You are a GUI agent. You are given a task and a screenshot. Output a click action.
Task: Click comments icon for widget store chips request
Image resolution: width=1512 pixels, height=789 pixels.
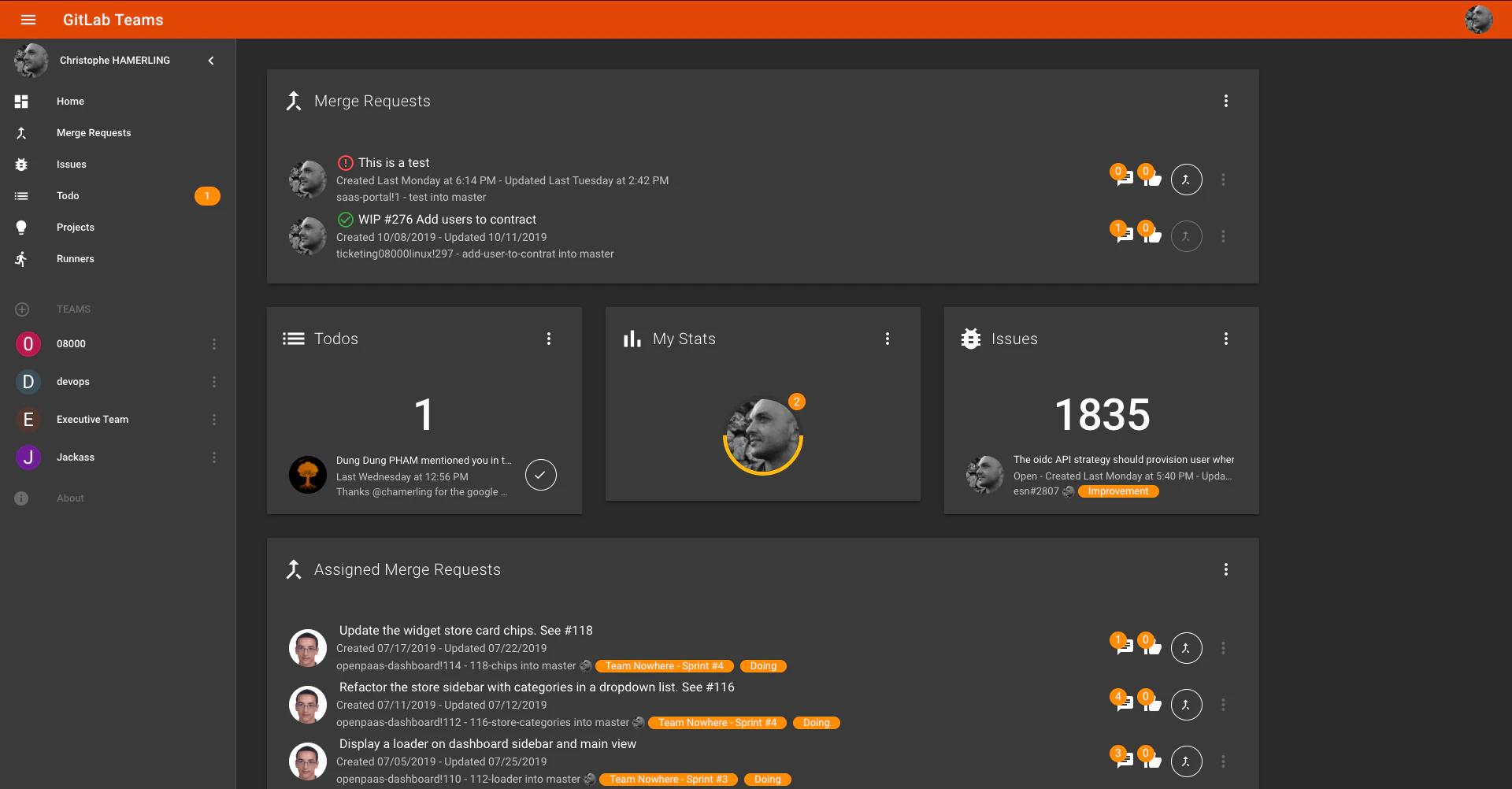[1125, 646]
